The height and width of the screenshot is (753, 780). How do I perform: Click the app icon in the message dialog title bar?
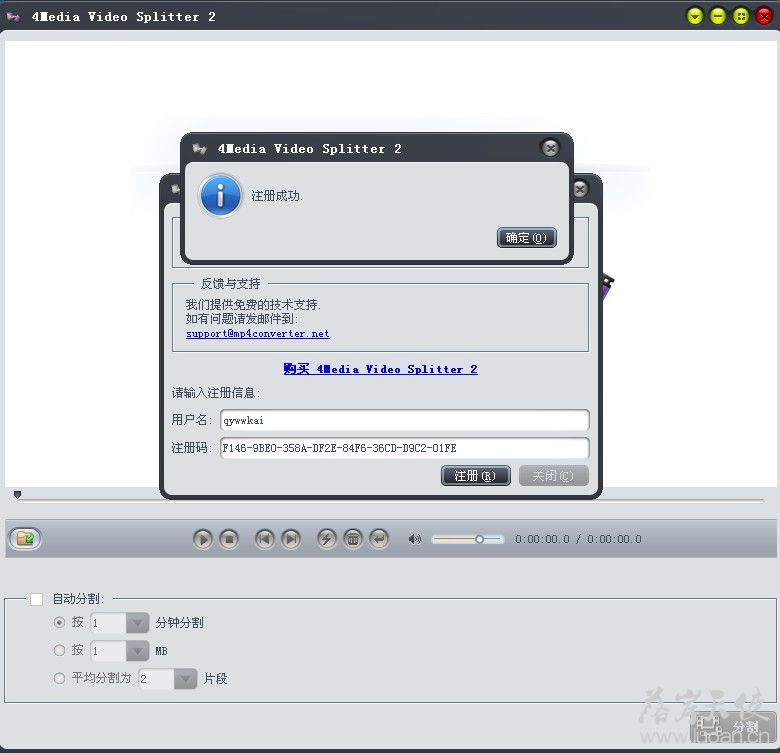click(x=200, y=148)
